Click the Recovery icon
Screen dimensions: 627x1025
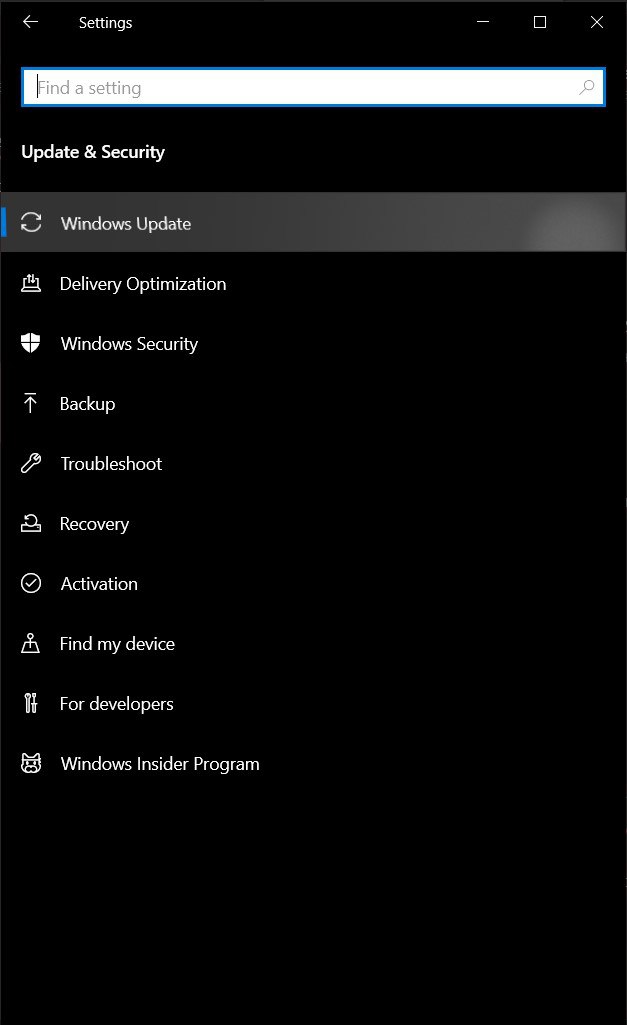pos(31,523)
